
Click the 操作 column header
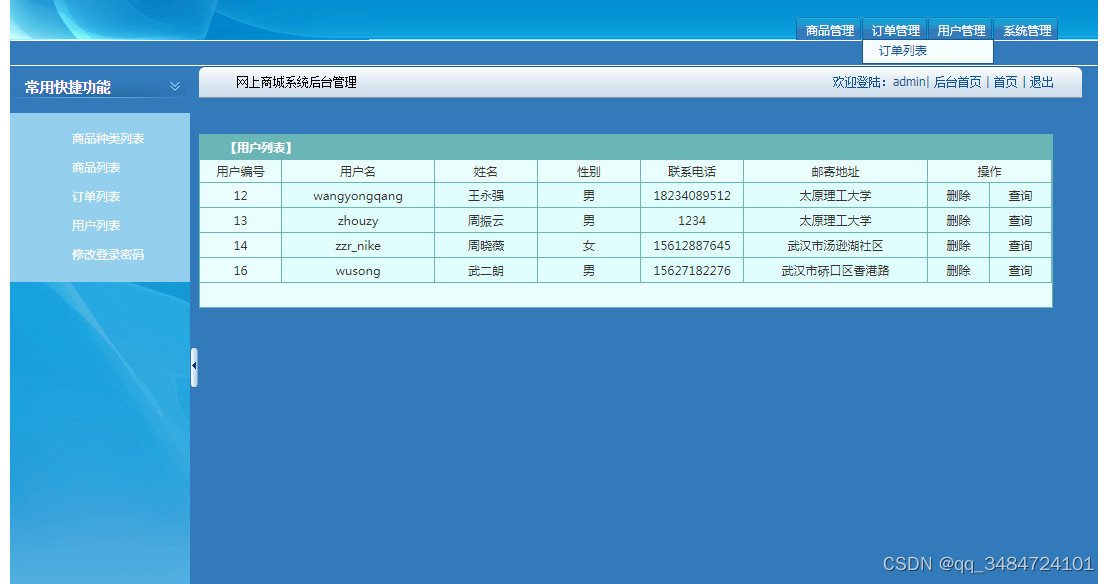(989, 172)
